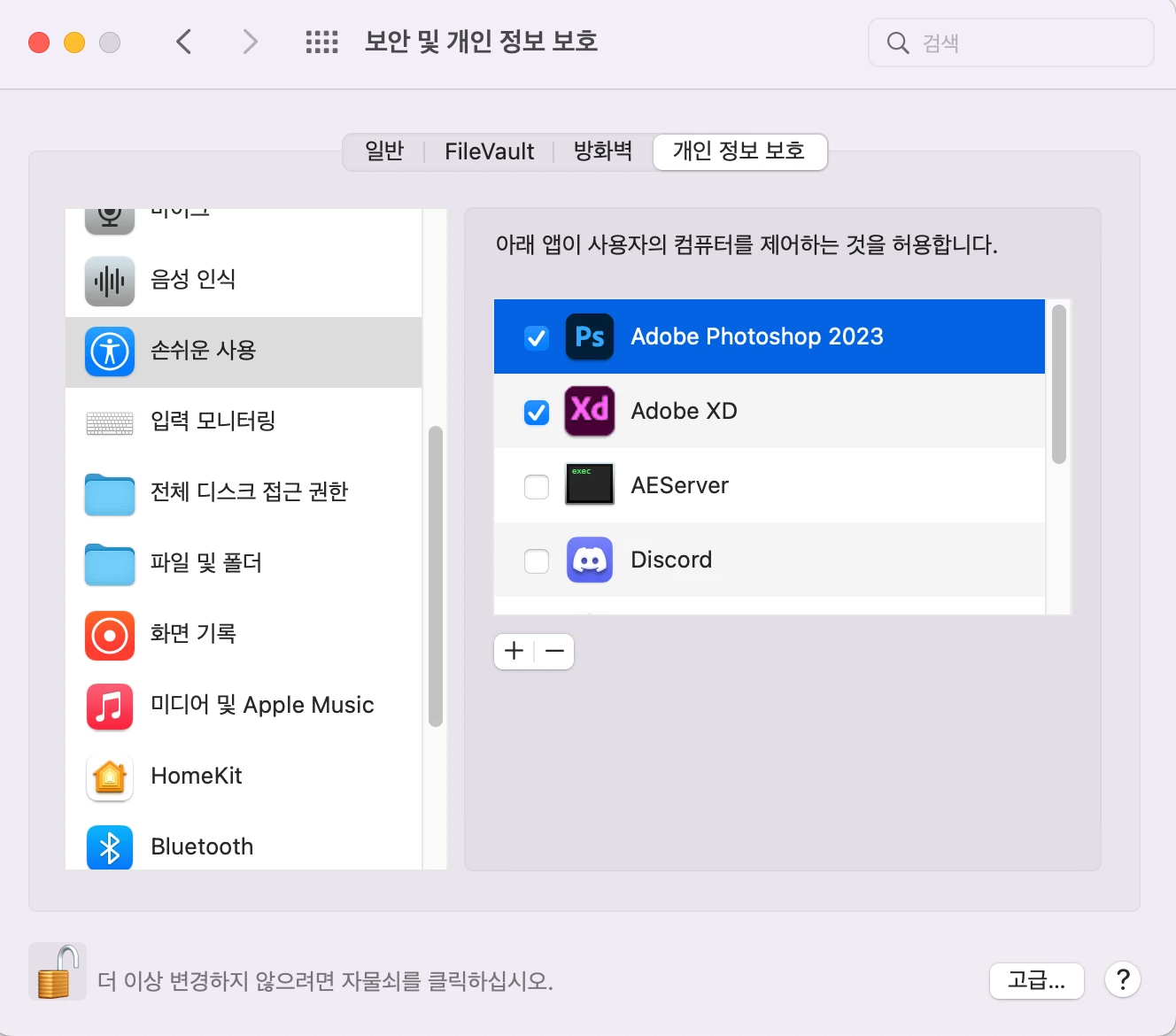Screen dimensions: 1176x1036
Task: Open the 고급... advanced options button
Action: pyautogui.click(x=1037, y=980)
